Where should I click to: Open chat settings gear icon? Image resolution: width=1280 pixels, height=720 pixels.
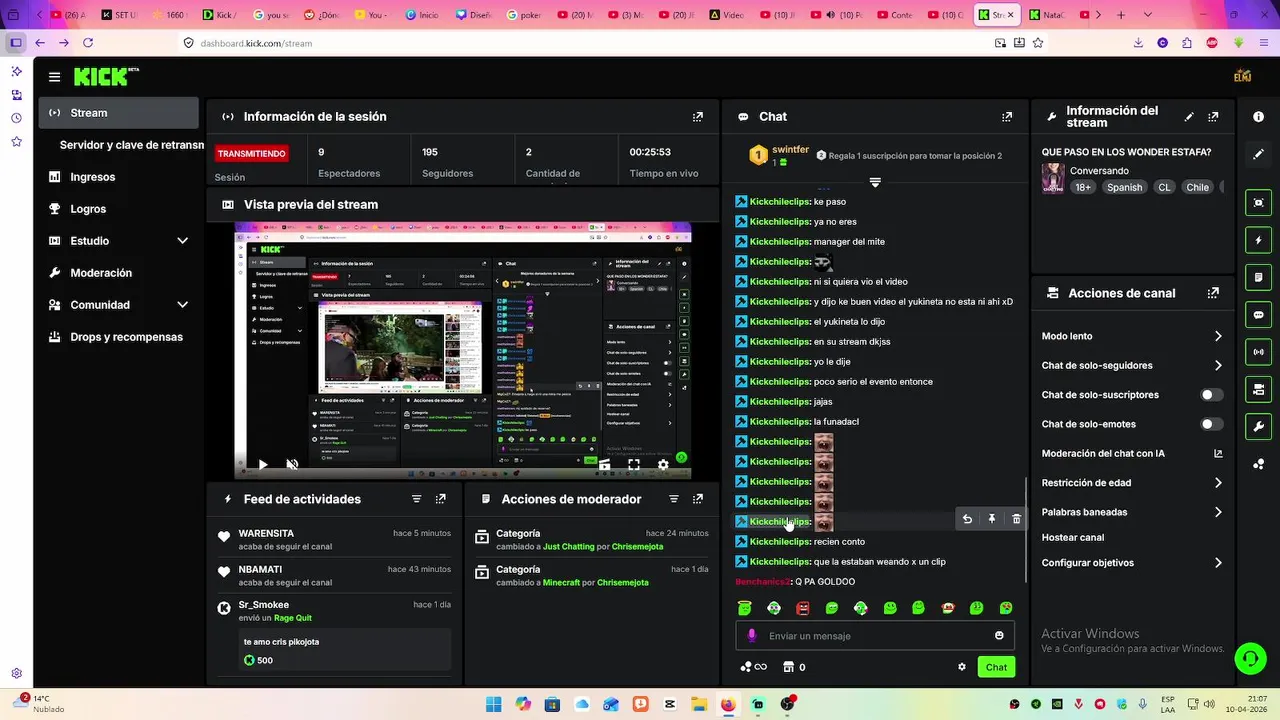pos(962,667)
